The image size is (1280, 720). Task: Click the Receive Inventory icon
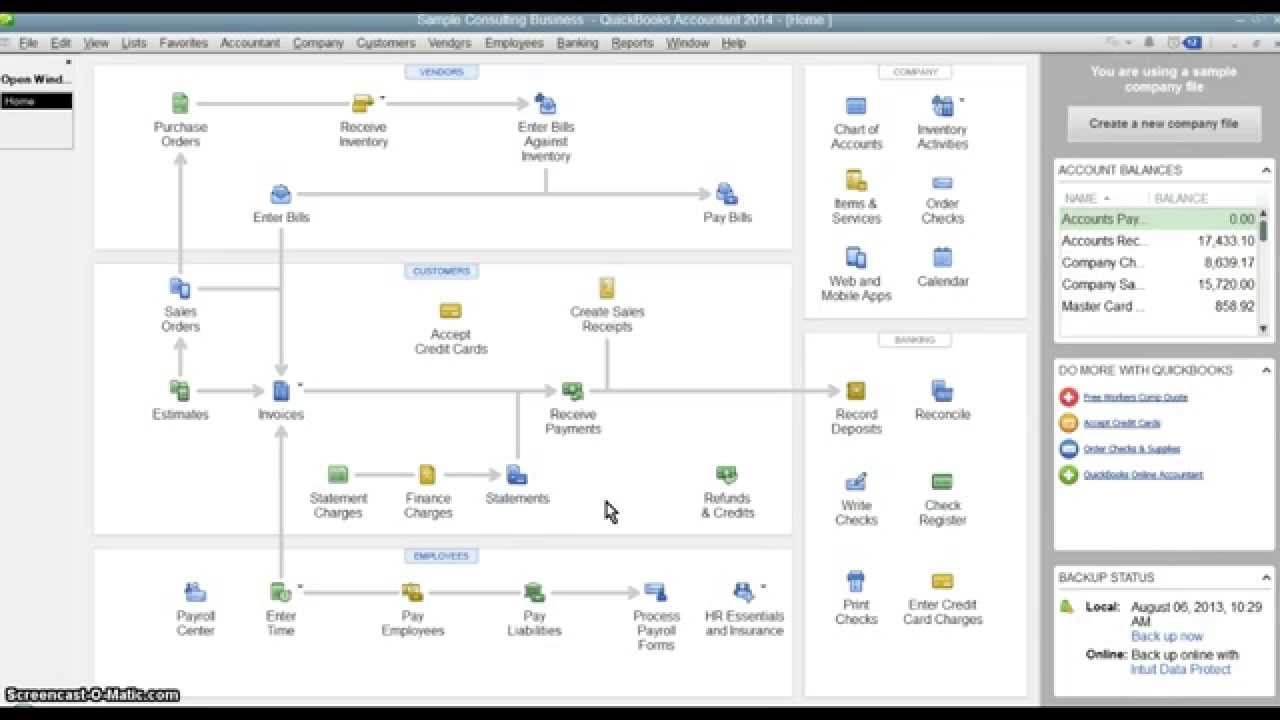click(362, 103)
